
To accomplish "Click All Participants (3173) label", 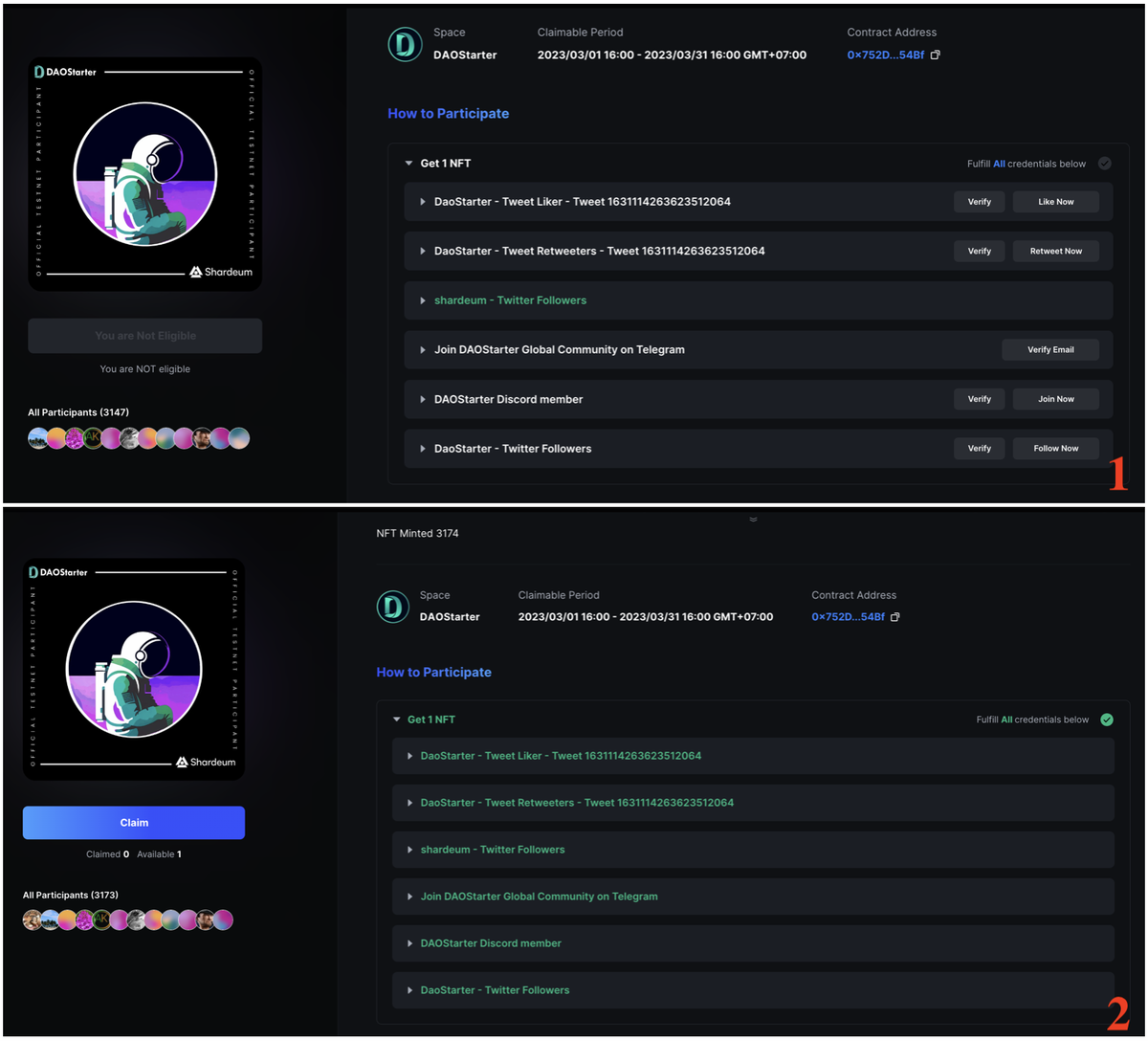I will tap(70, 895).
